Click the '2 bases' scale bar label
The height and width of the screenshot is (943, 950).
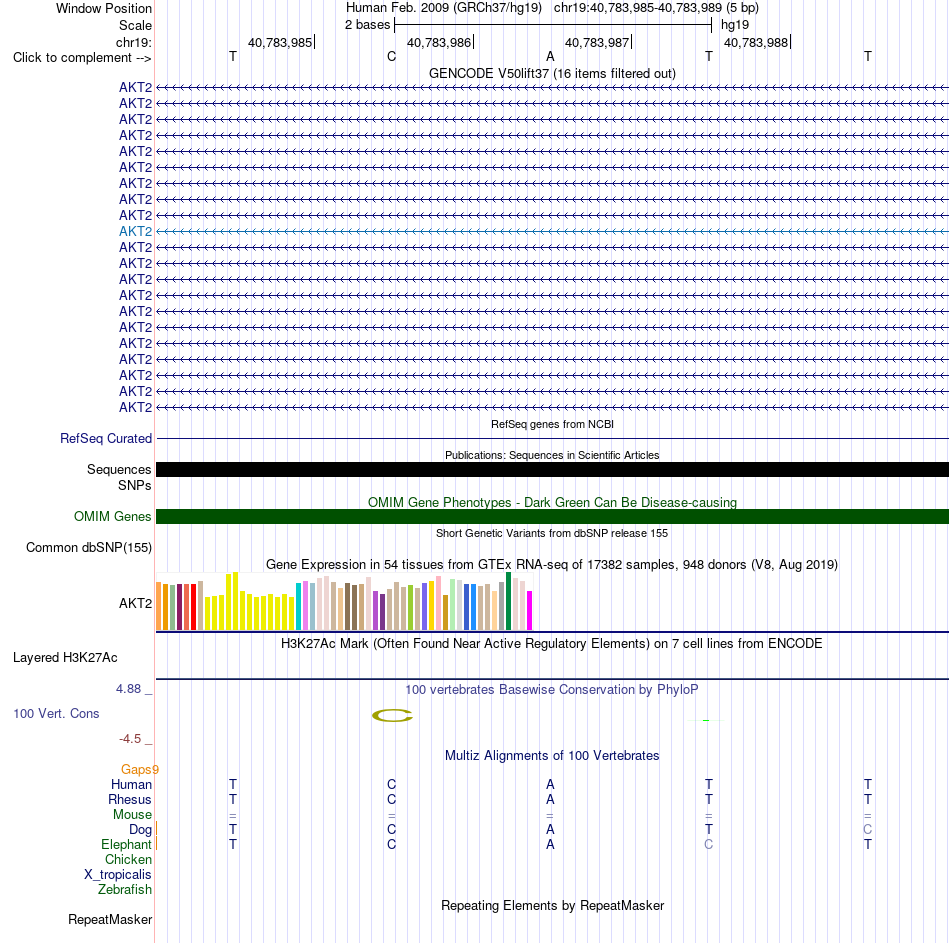pos(367,25)
